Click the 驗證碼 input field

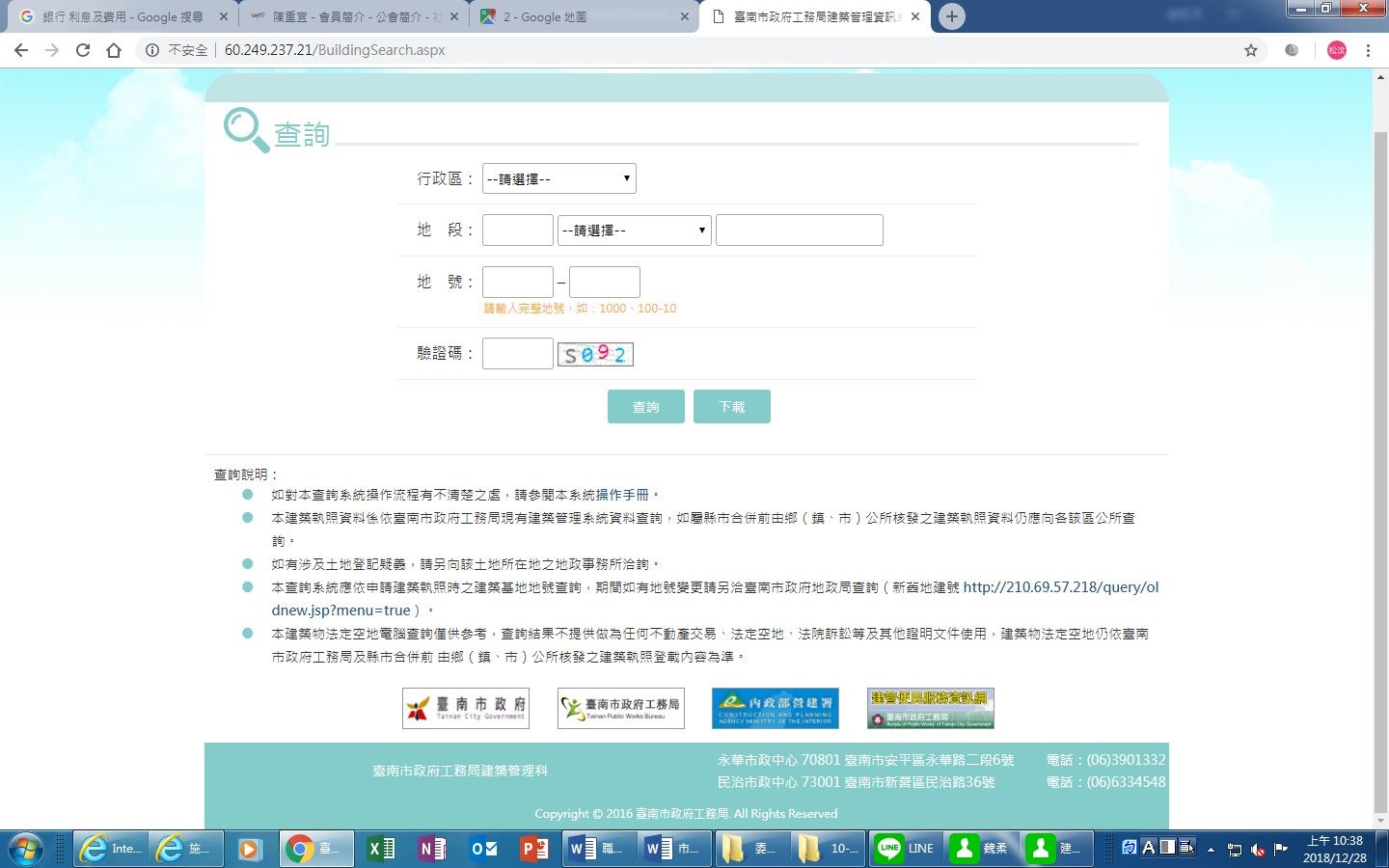pyautogui.click(x=518, y=353)
